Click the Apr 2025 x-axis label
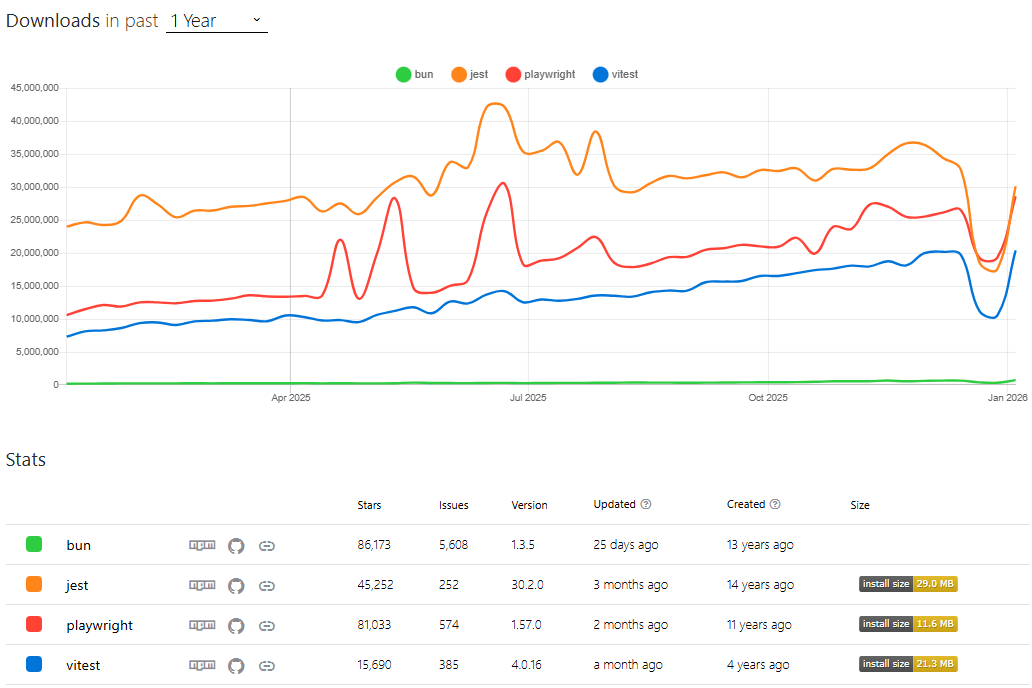 tap(290, 398)
